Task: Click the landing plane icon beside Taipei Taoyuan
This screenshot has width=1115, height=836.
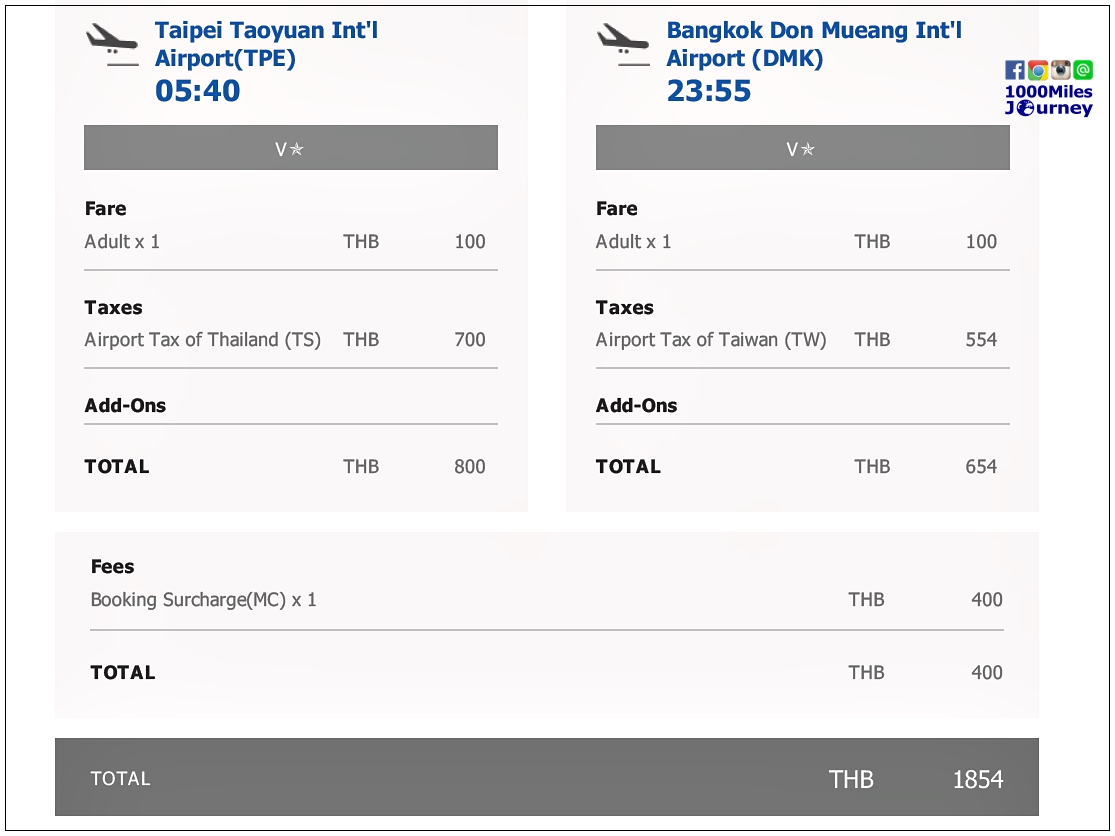Action: 112,44
